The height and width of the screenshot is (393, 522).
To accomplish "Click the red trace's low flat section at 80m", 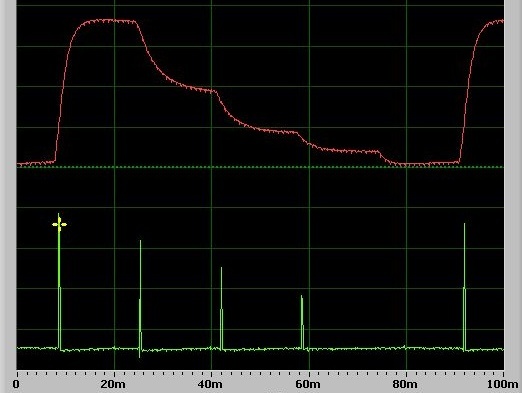I will point(406,164).
